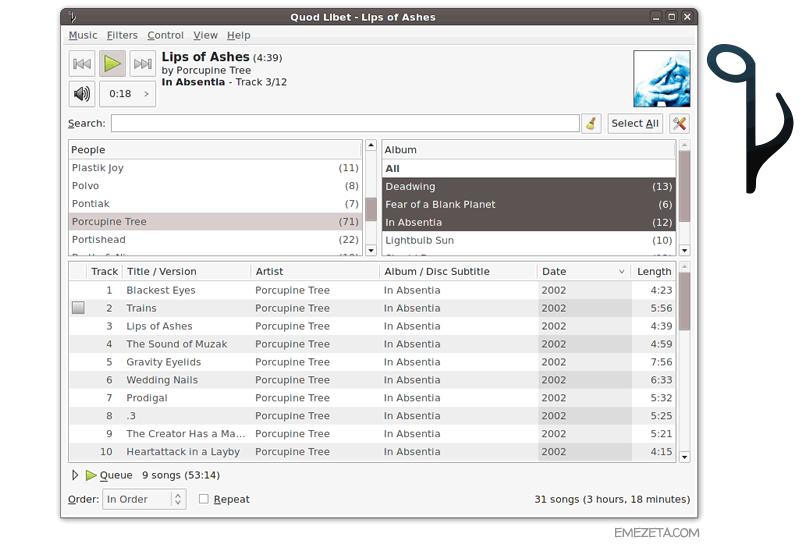Open browser preferences tools icon
This screenshot has height=550, width=800.
679,123
